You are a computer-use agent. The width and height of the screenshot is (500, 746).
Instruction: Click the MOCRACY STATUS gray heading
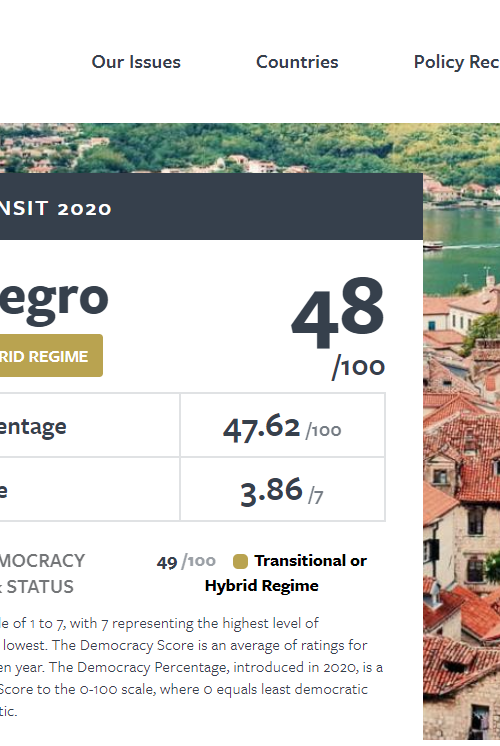tap(42, 574)
